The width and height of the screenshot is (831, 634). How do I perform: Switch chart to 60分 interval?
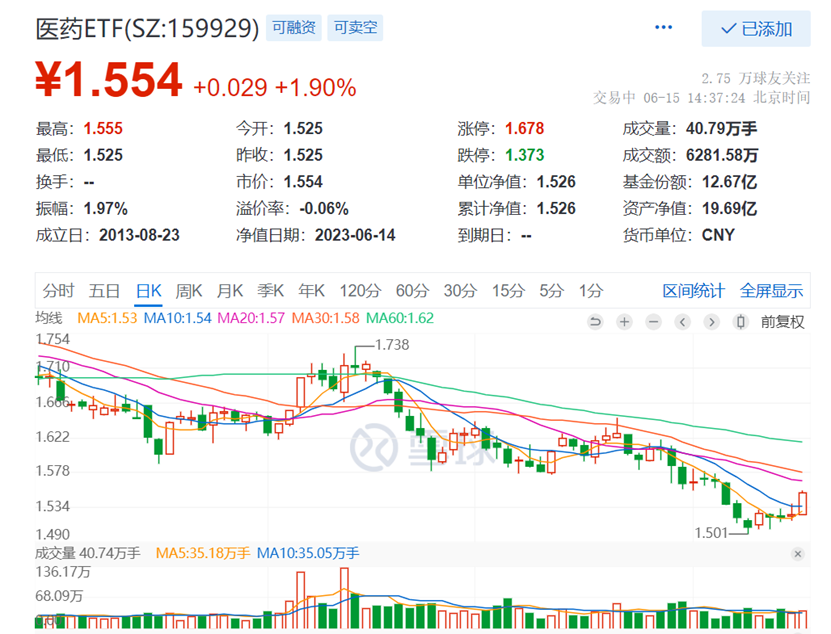click(412, 290)
